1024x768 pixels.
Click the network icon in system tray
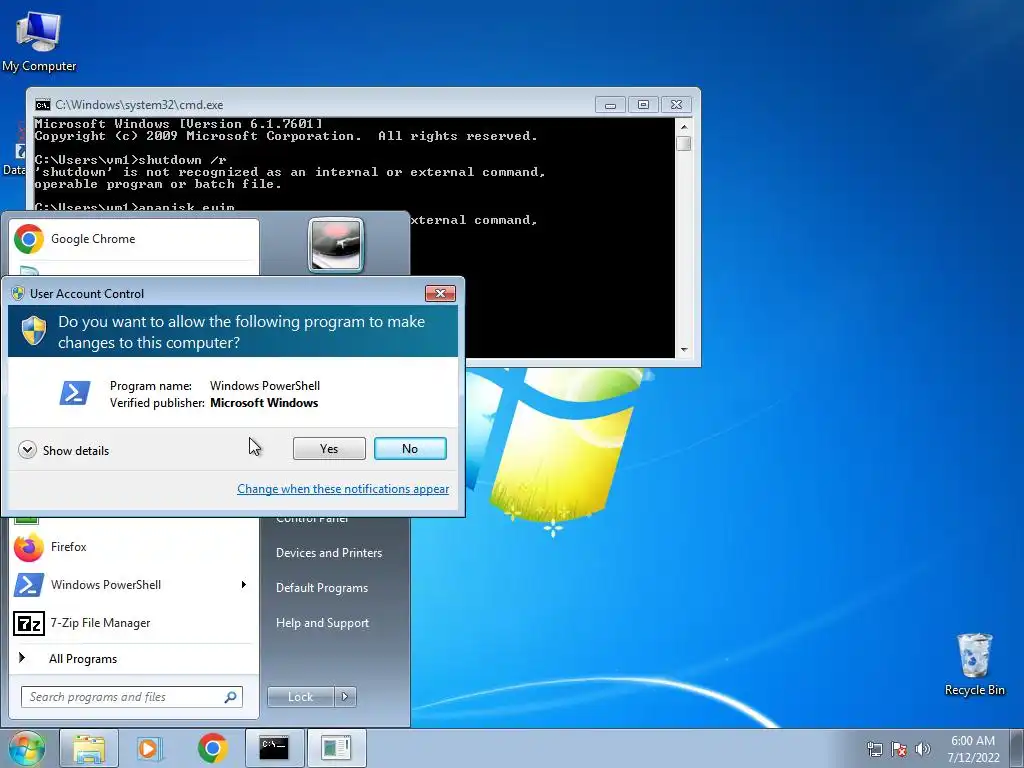click(x=874, y=749)
